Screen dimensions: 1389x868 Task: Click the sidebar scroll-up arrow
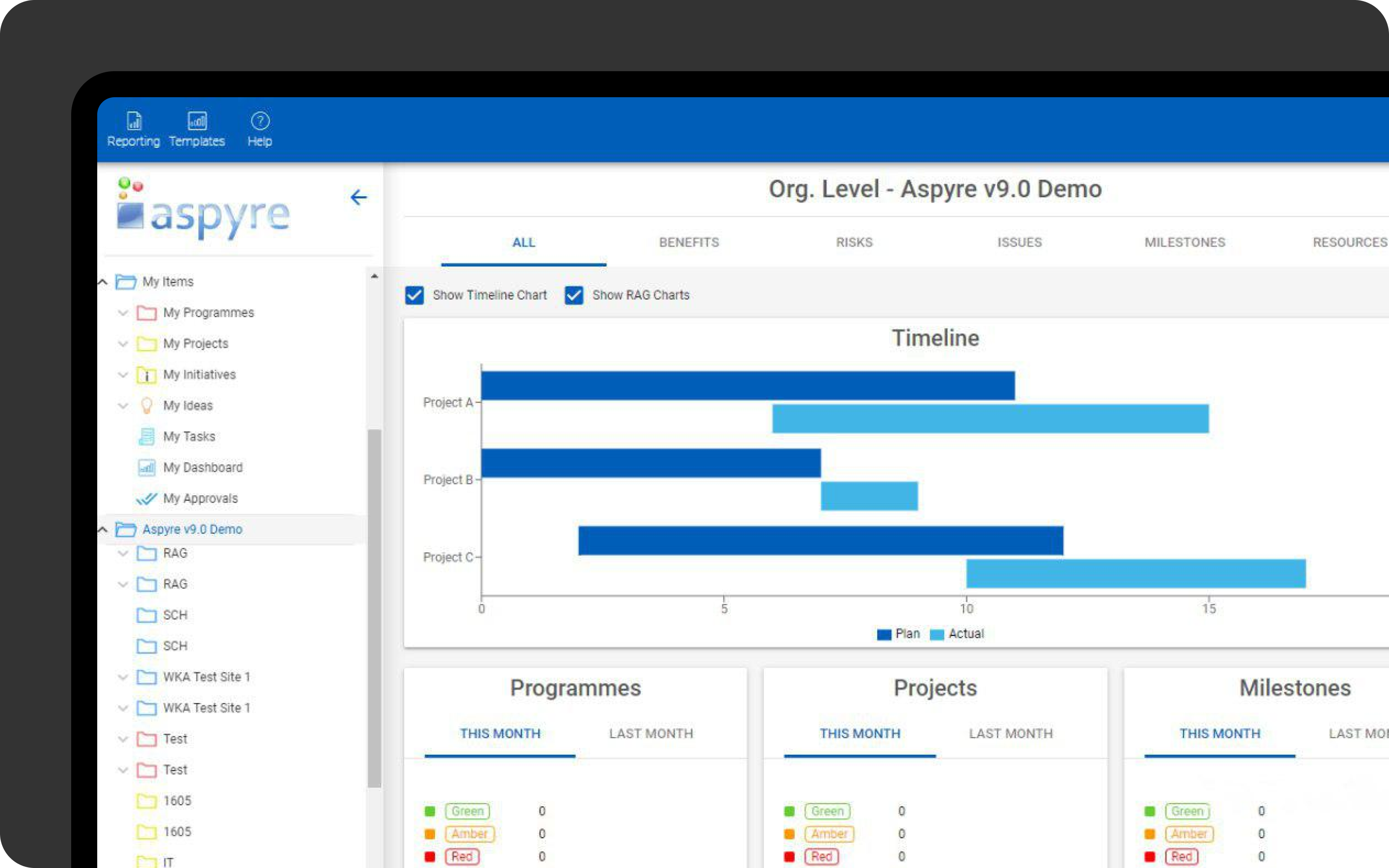tap(374, 276)
